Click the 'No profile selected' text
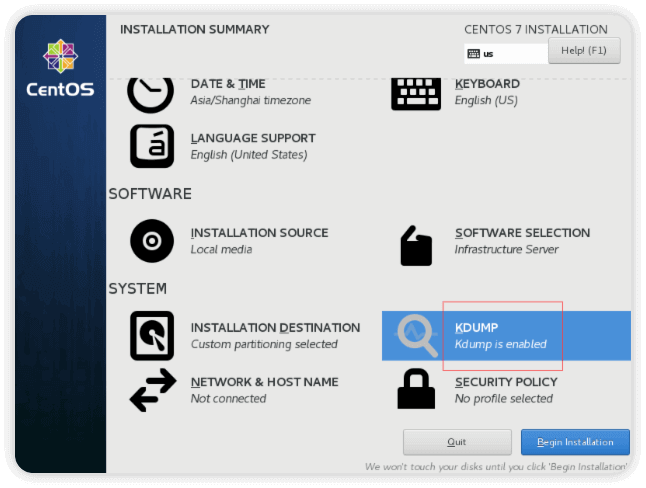This screenshot has width=646, height=488. pos(504,399)
